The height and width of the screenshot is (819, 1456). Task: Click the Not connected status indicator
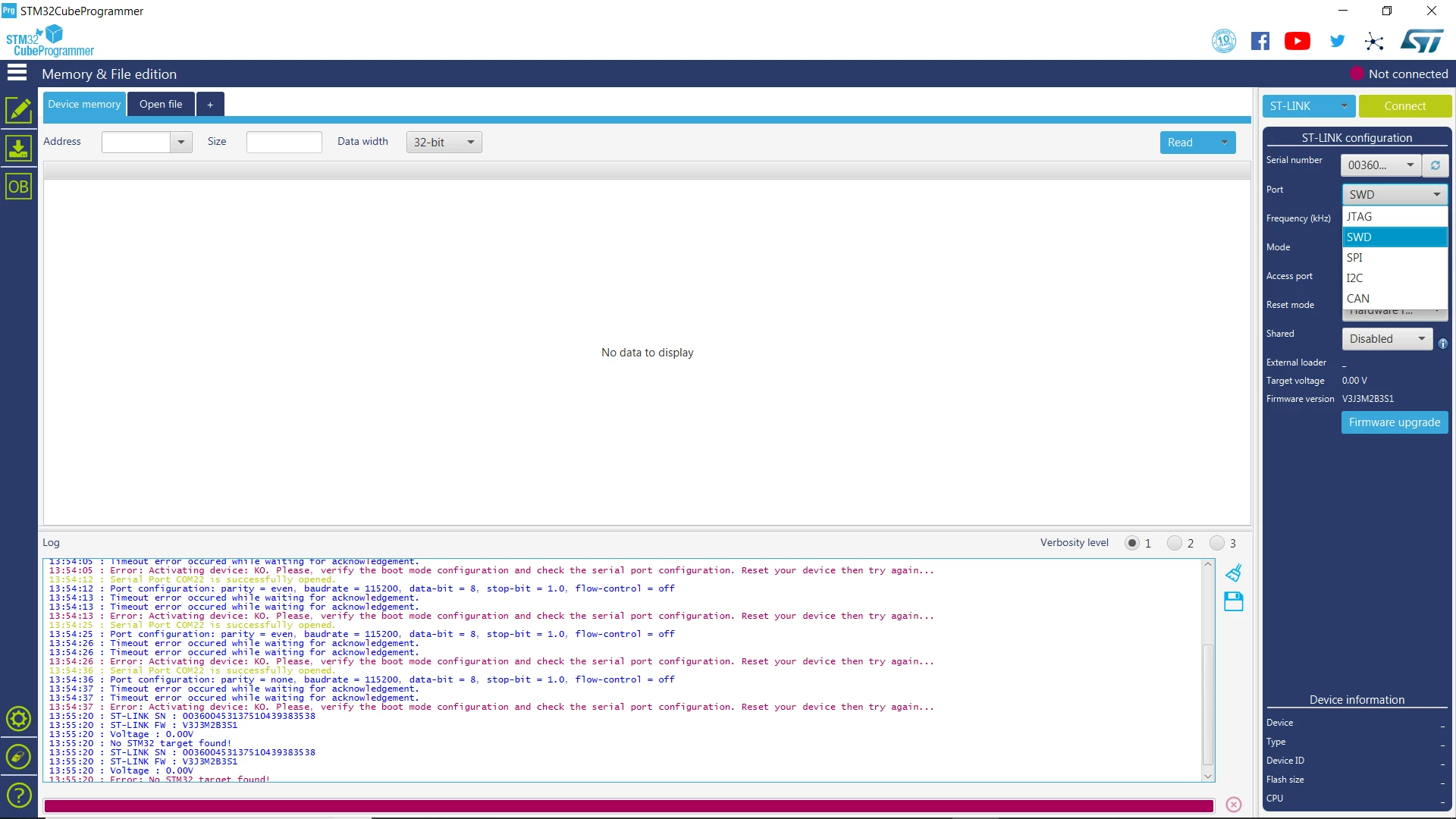click(1399, 74)
